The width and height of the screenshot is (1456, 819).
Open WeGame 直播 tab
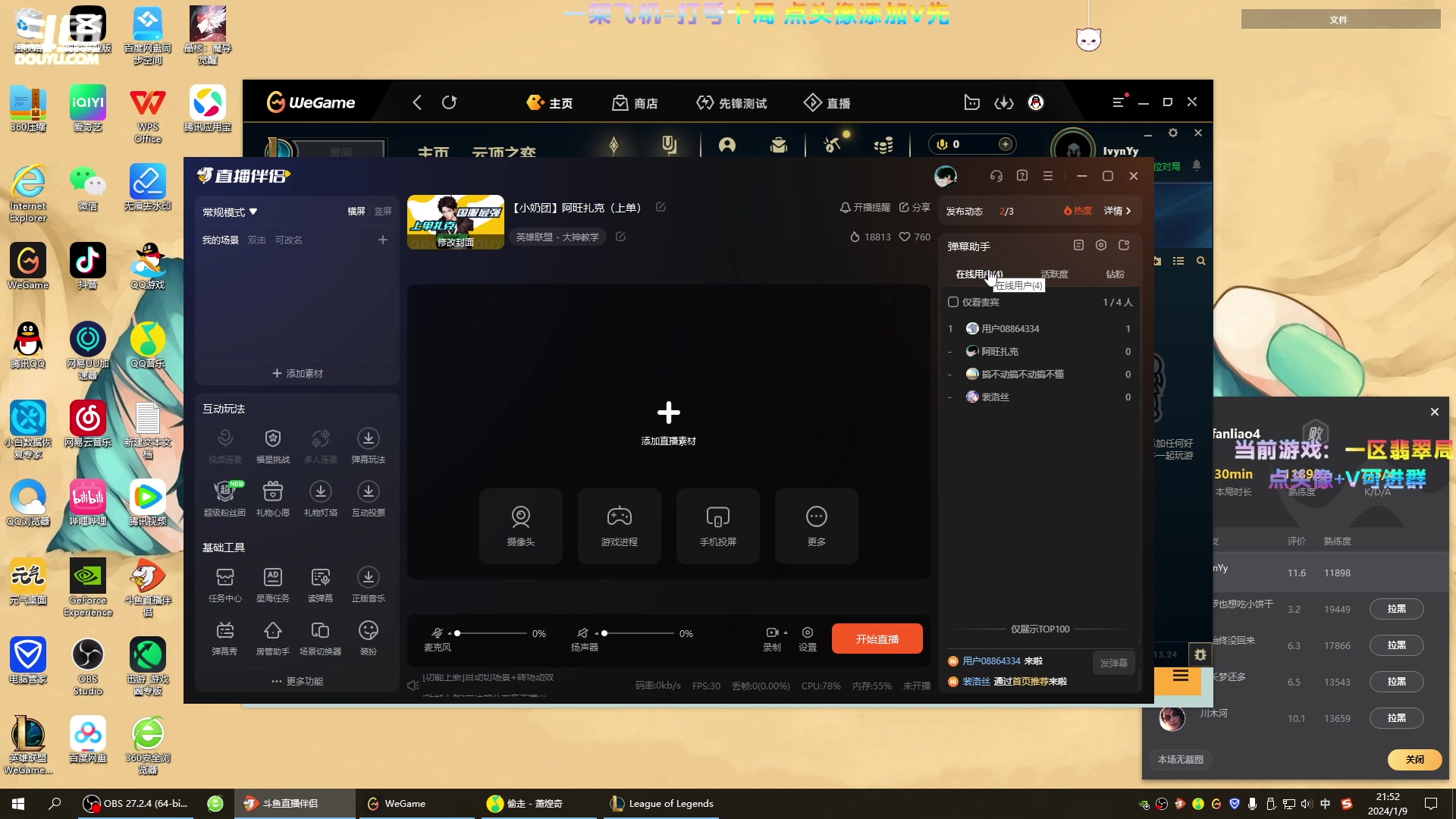(827, 102)
